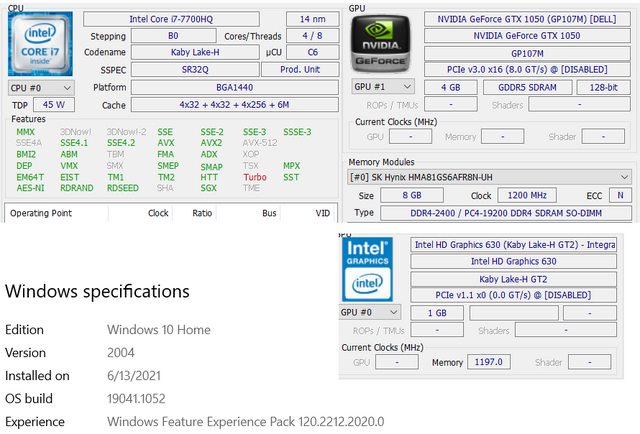Click the AVX2 feature label
The width and height of the screenshot is (640, 434).
pyautogui.click(x=211, y=143)
